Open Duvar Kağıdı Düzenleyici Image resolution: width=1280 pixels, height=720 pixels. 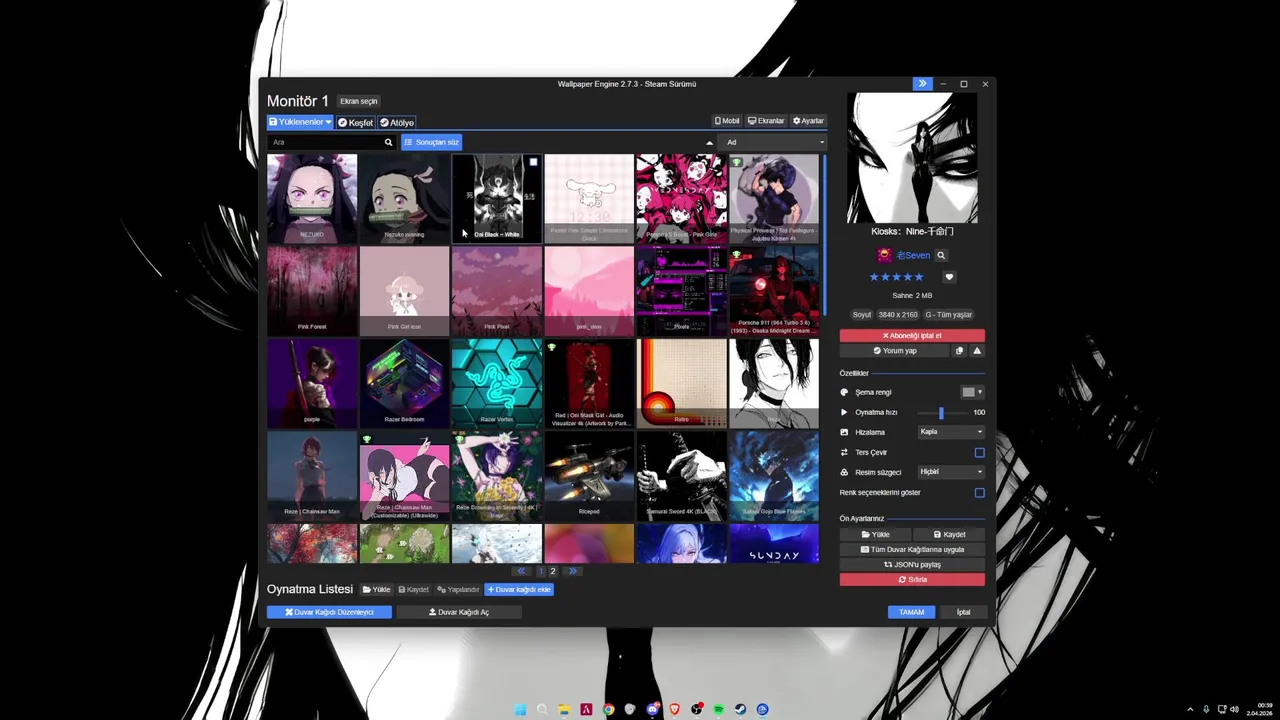(329, 612)
